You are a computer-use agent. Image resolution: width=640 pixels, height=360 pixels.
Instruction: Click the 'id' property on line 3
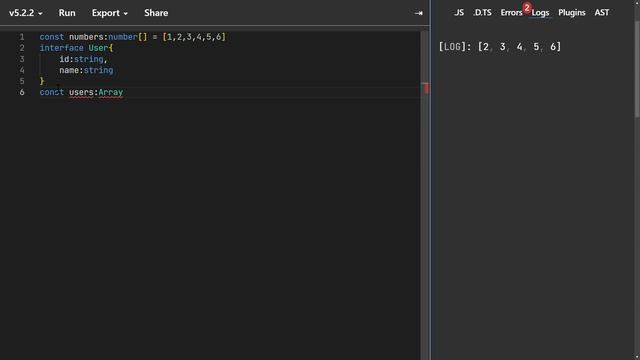64,59
